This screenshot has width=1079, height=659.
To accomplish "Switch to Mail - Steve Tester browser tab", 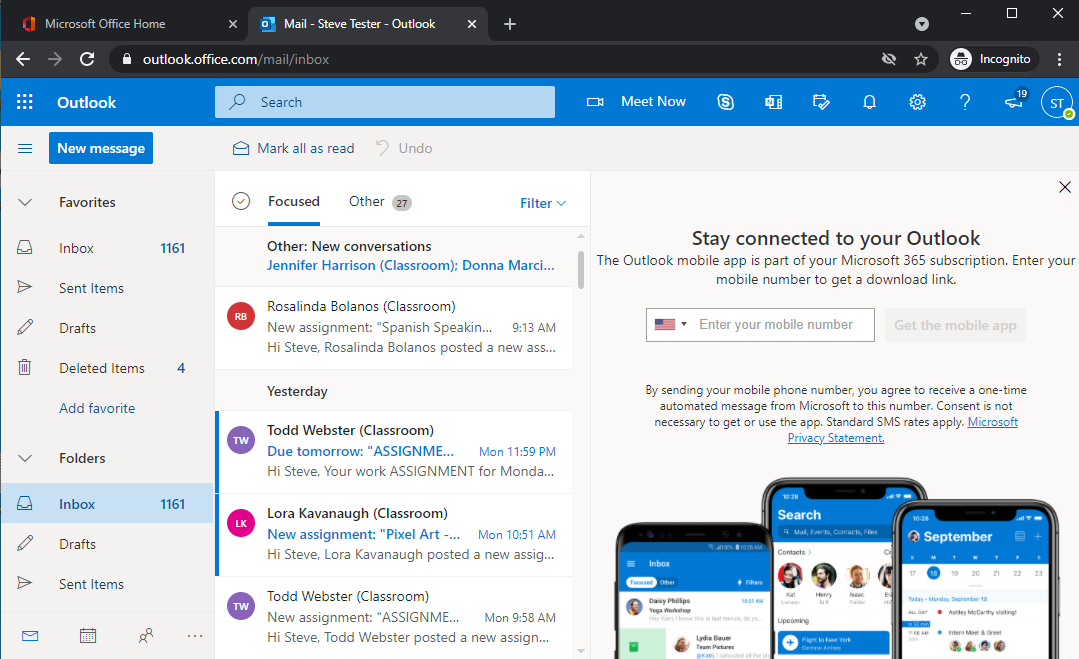I will click(367, 24).
